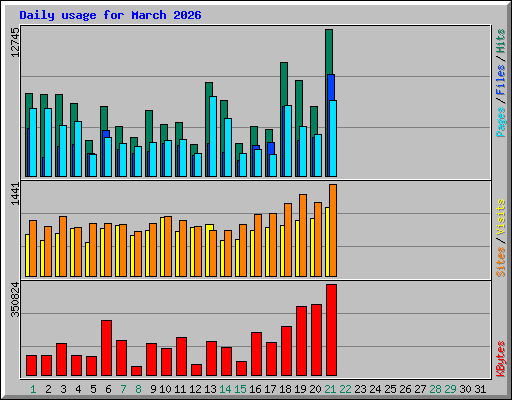Image resolution: width=512 pixels, height=400 pixels.
Task: Select day 18 on the x-axis
Action: 285,389
